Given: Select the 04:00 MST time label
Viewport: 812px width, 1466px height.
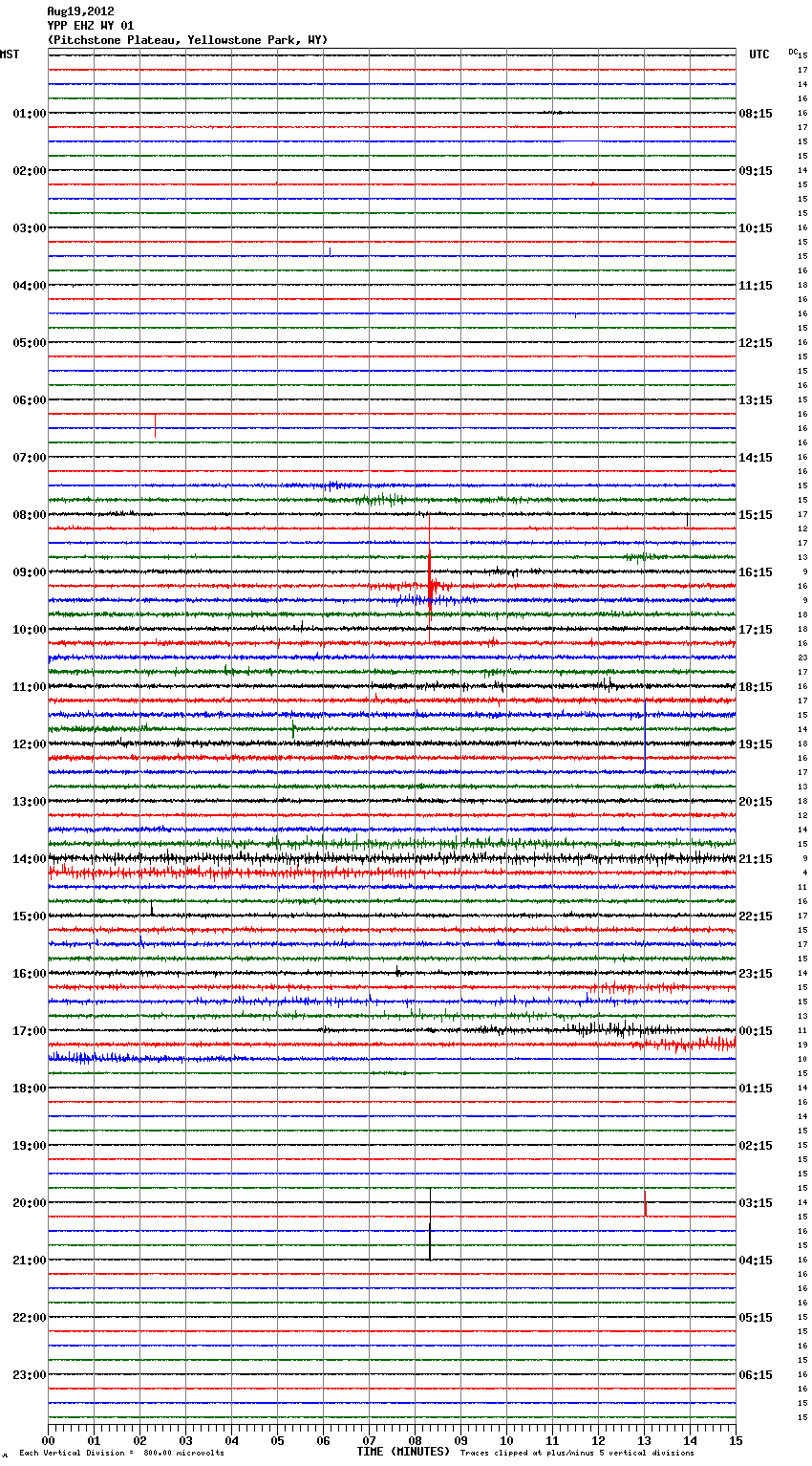Looking at the screenshot, I should [x=29, y=286].
